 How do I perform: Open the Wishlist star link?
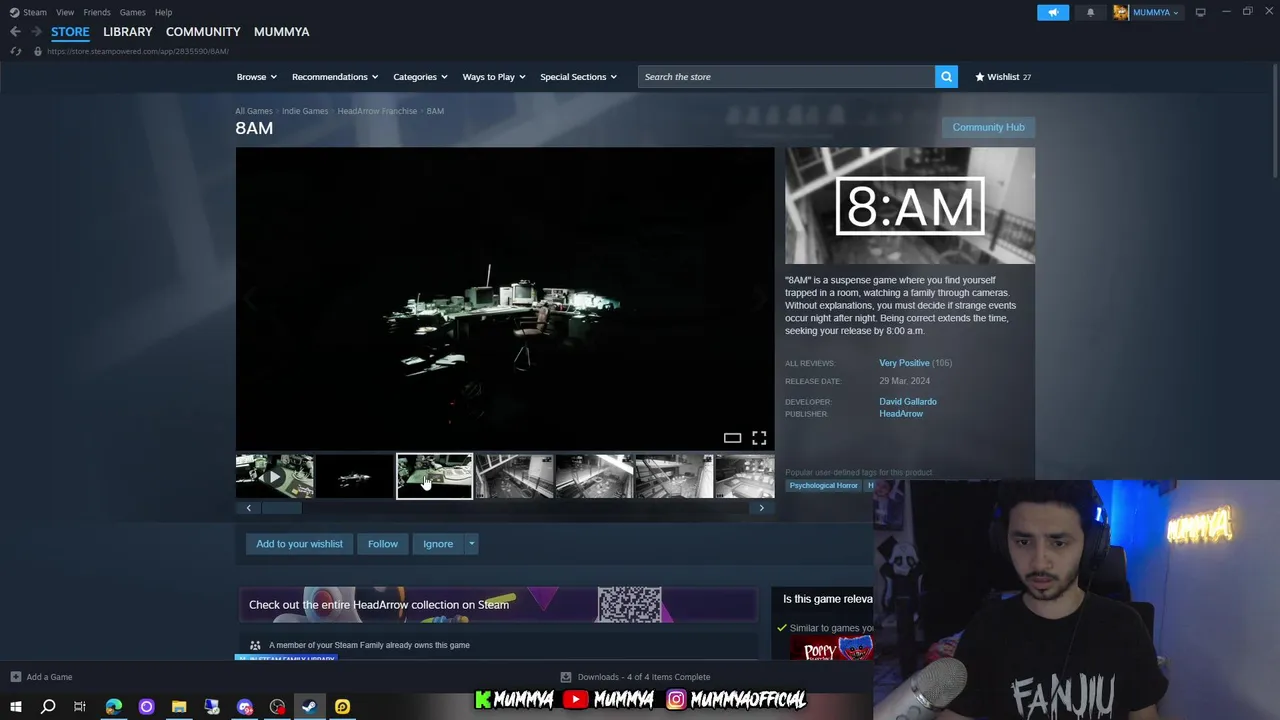(x=1003, y=77)
